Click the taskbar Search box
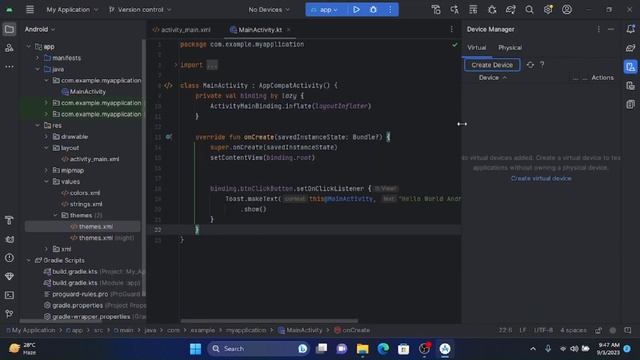 (x=258, y=349)
